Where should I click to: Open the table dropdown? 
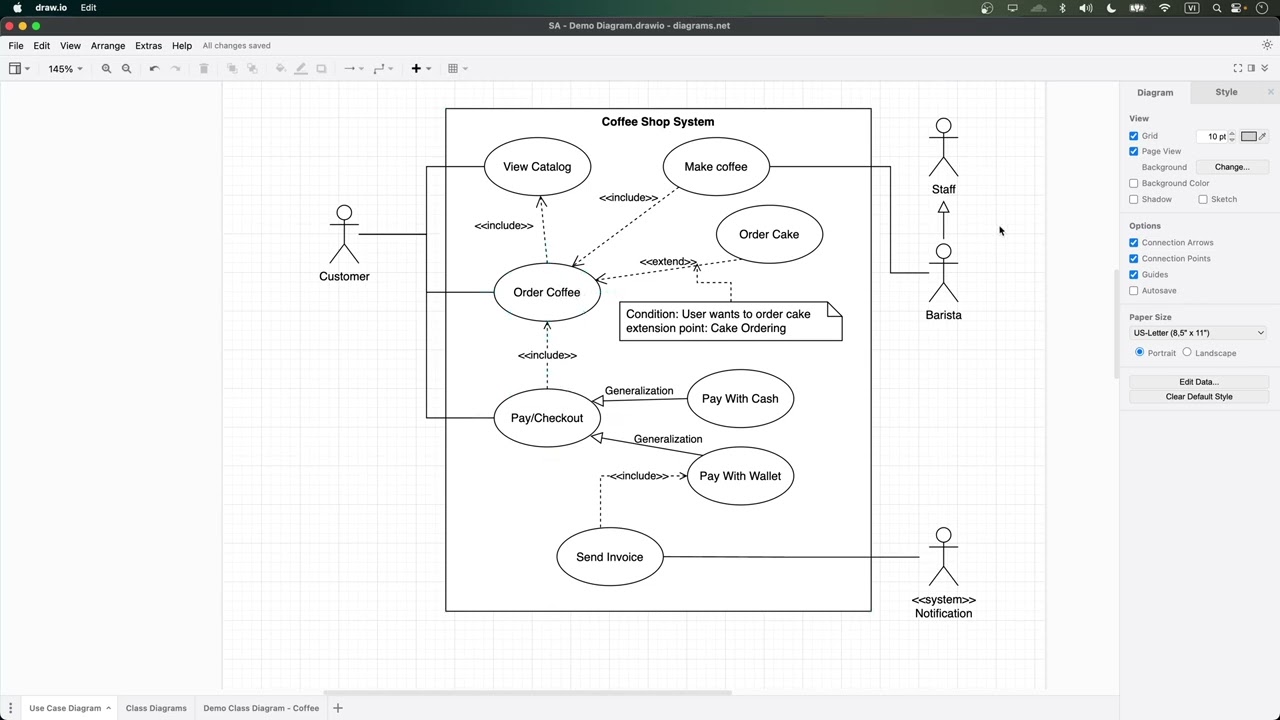457,69
